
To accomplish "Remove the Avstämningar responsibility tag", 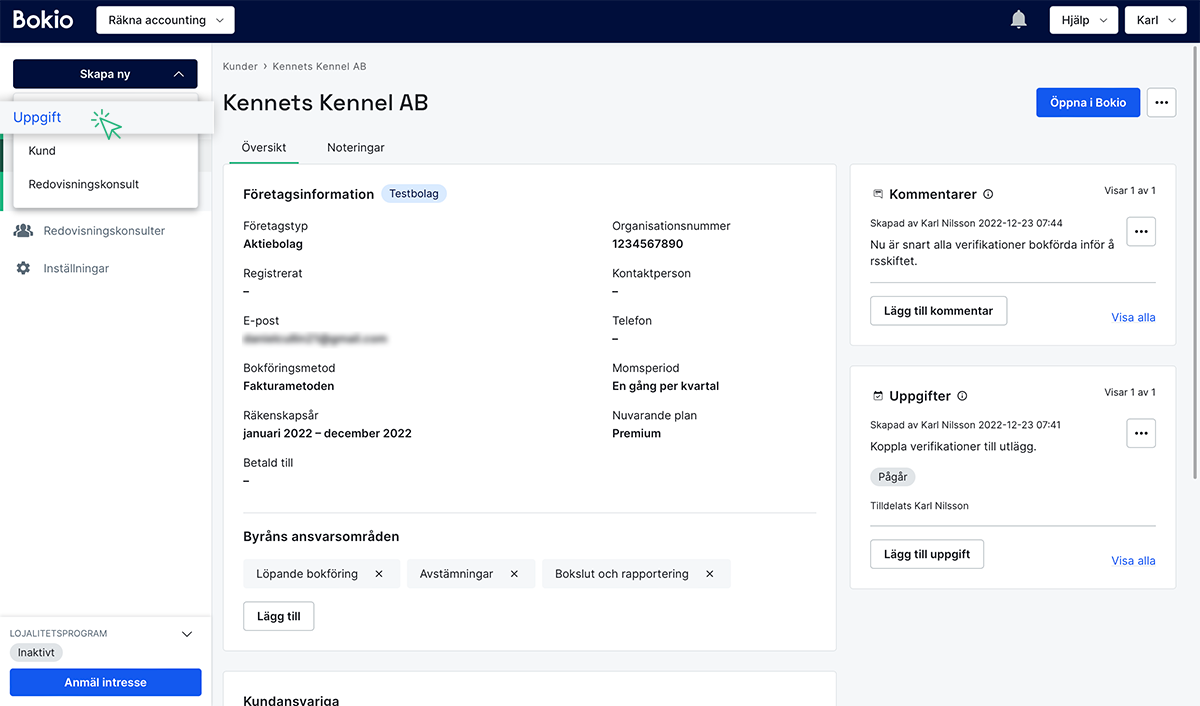I will pos(514,574).
